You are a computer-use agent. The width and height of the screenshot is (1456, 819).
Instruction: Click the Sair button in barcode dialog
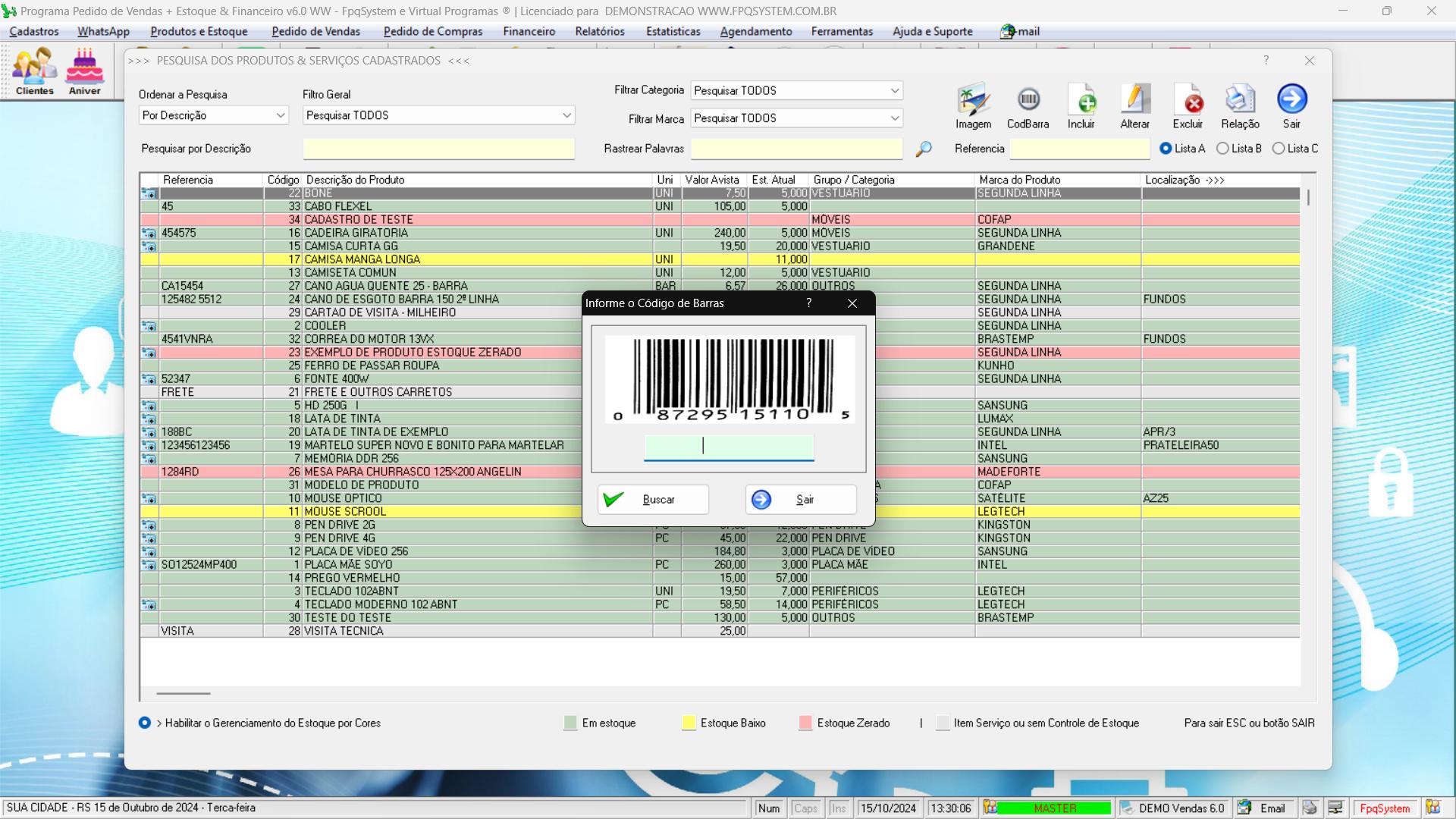[801, 500]
